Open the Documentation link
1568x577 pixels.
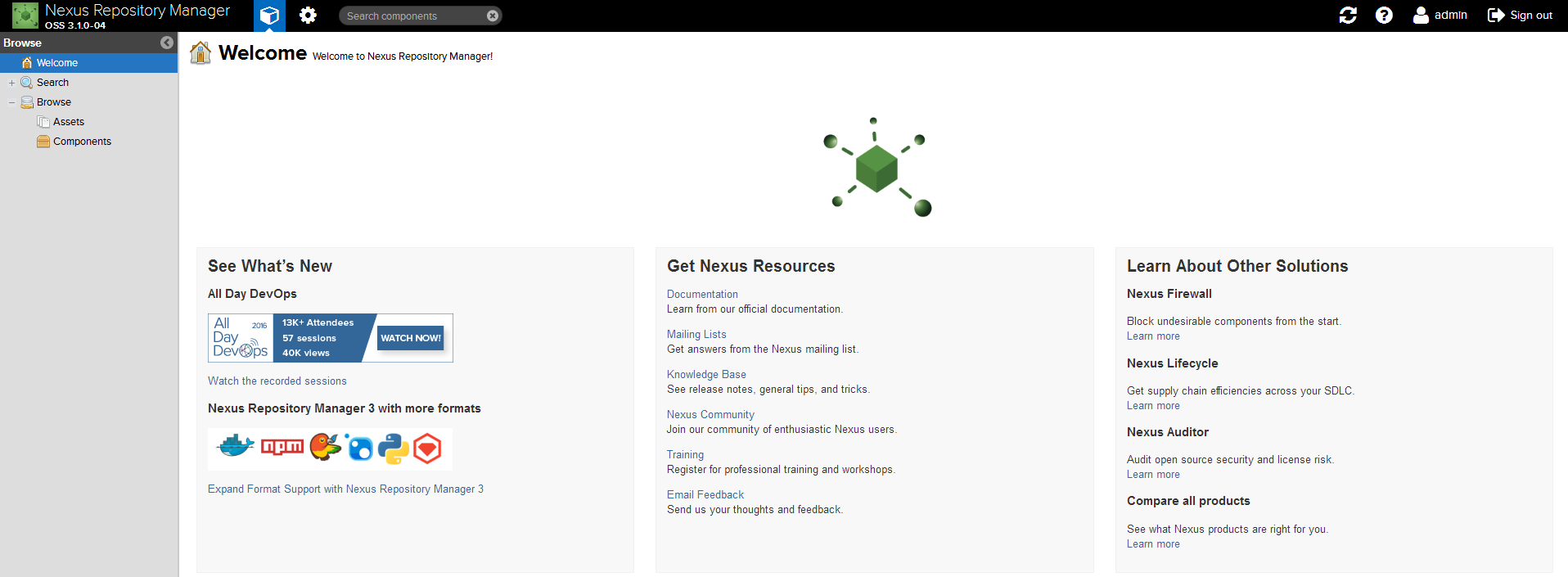click(702, 295)
